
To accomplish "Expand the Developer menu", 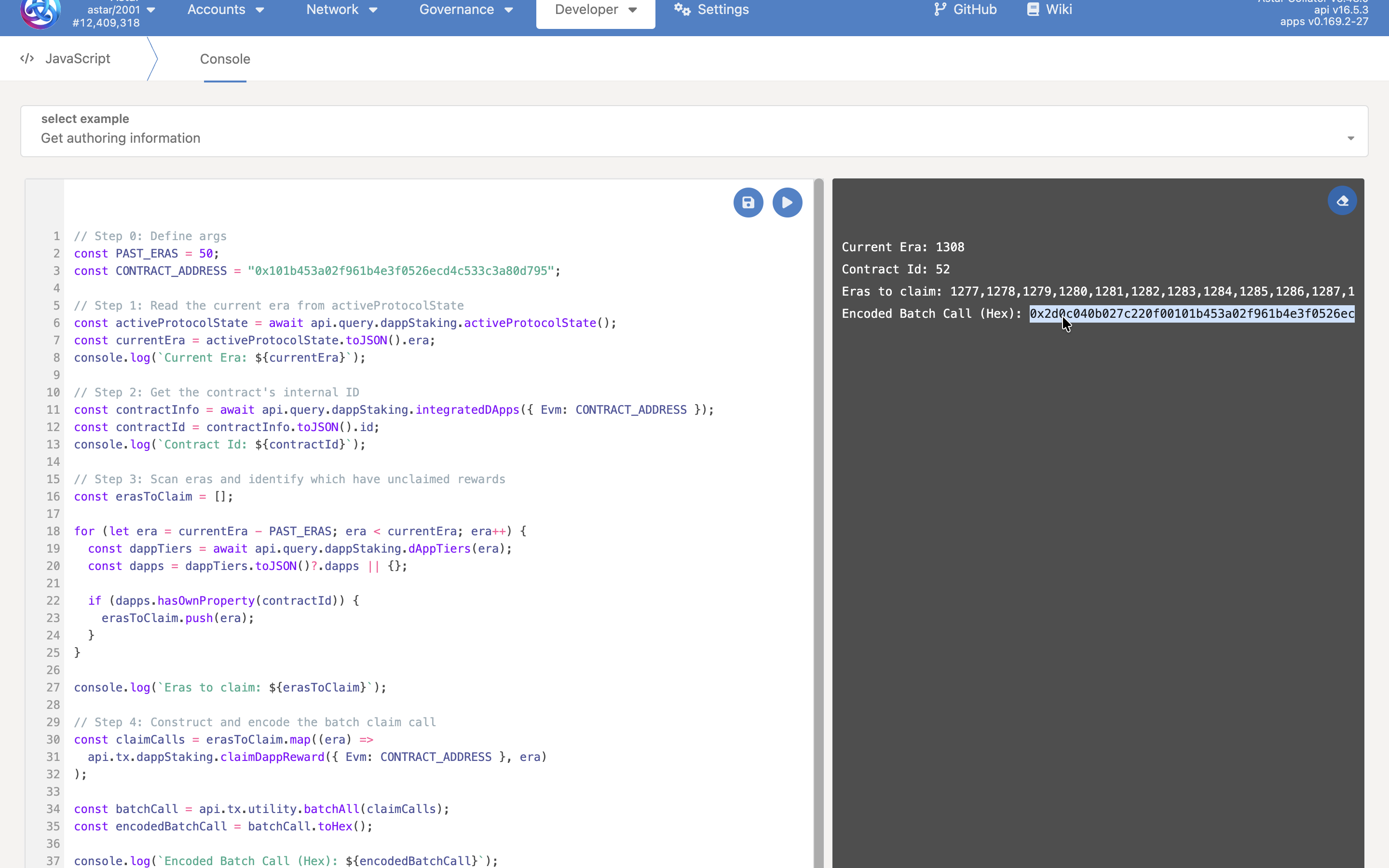I will [x=595, y=10].
